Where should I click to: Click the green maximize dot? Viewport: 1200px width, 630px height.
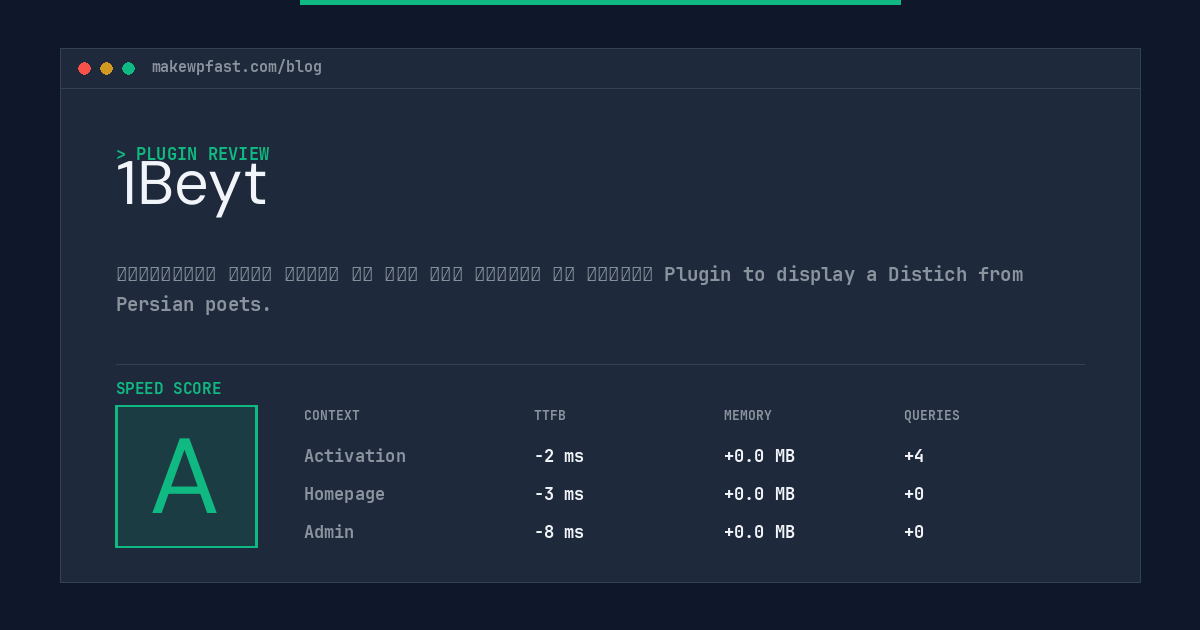(128, 68)
